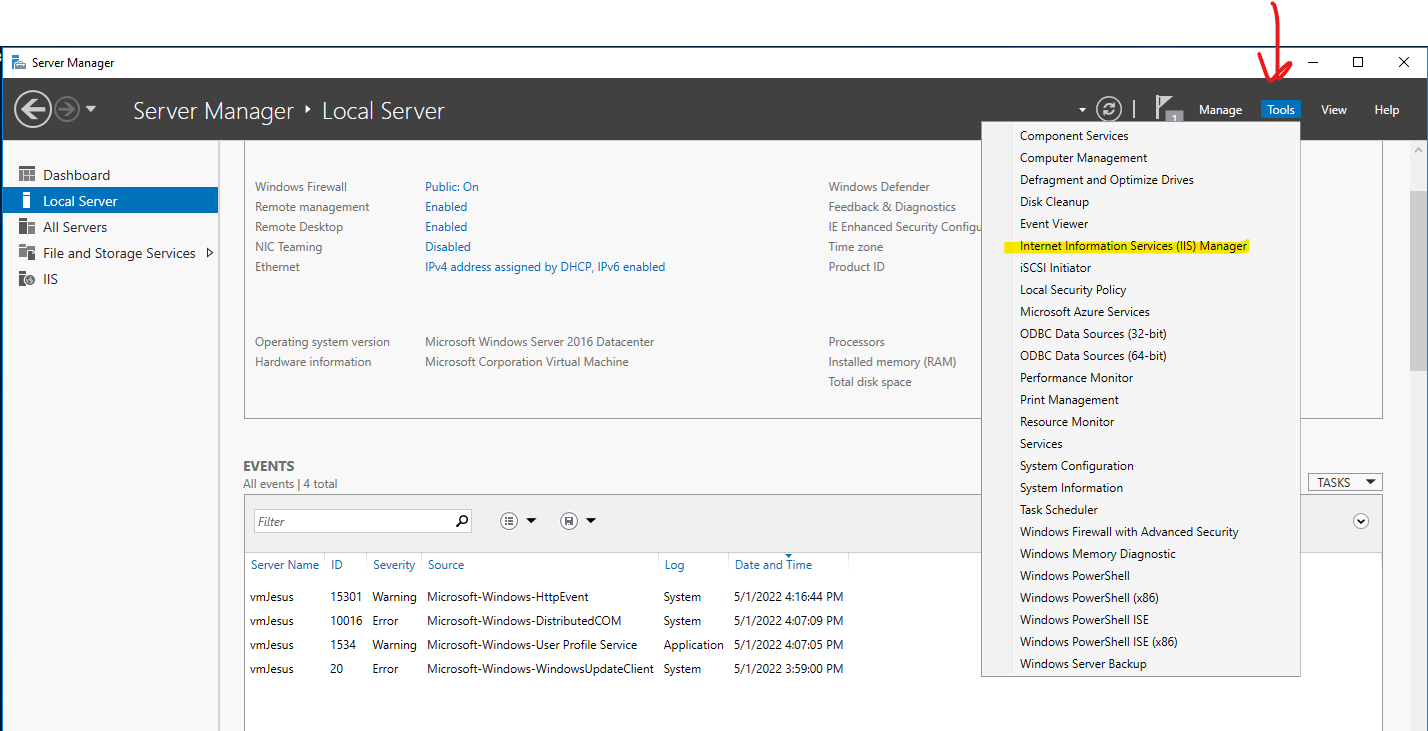Click the IIS role icon
The height and width of the screenshot is (731, 1428).
pyautogui.click(x=27, y=279)
